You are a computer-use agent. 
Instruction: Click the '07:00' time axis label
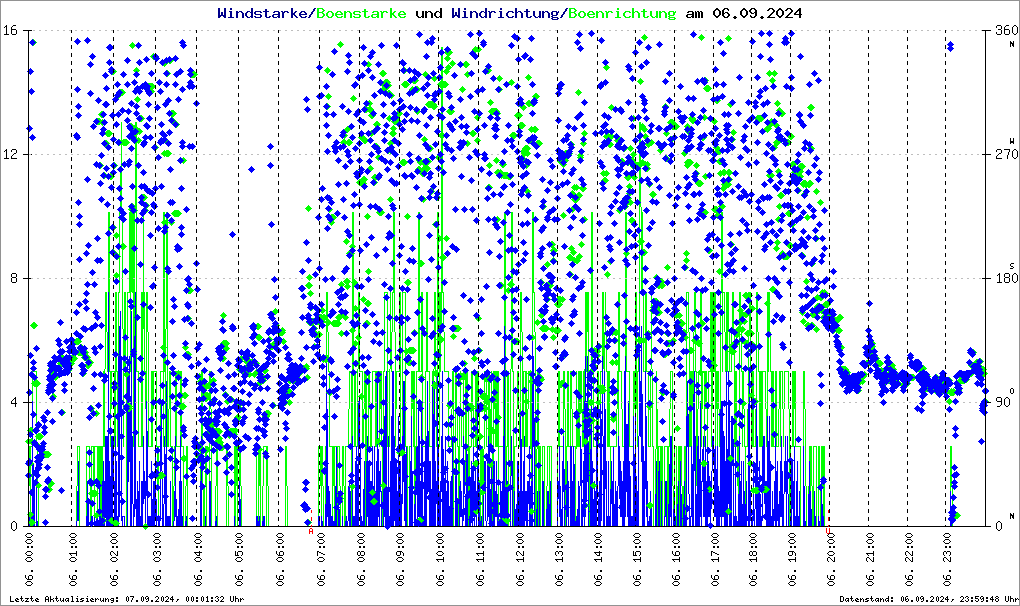[321, 549]
